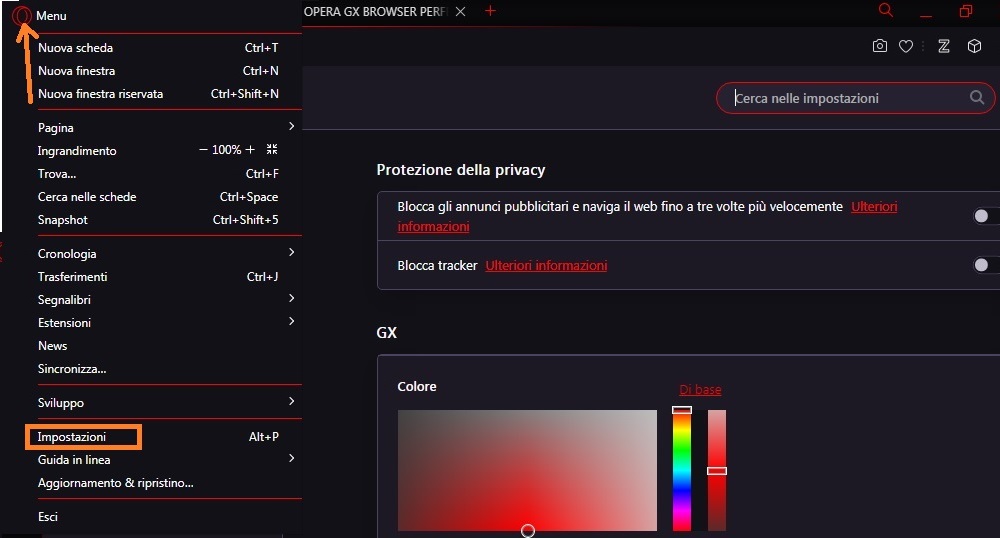Viewport: 1000px width, 538px height.
Task: Click the GX section heading
Action: [386, 332]
